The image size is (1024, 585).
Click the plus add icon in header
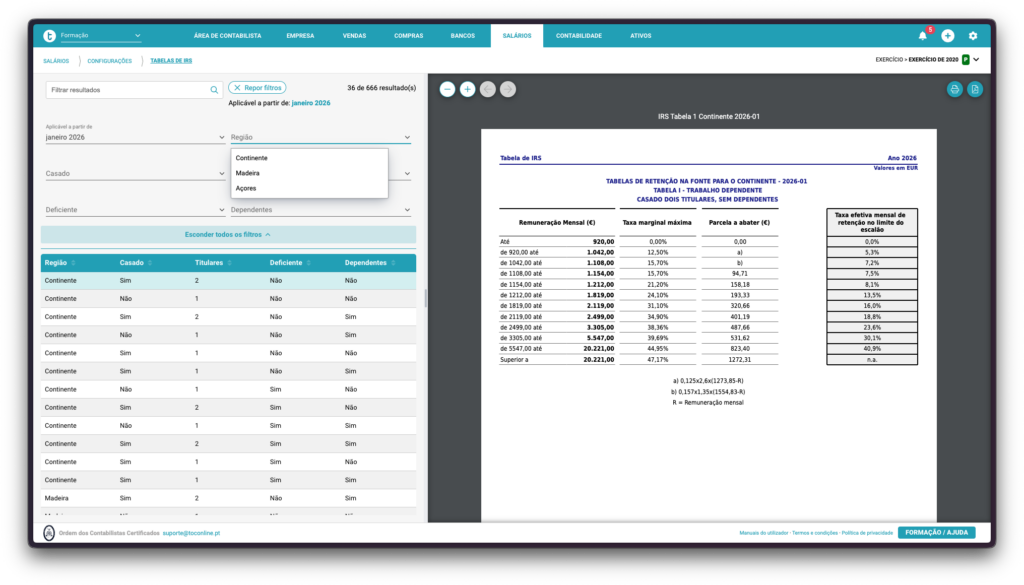tap(948, 36)
